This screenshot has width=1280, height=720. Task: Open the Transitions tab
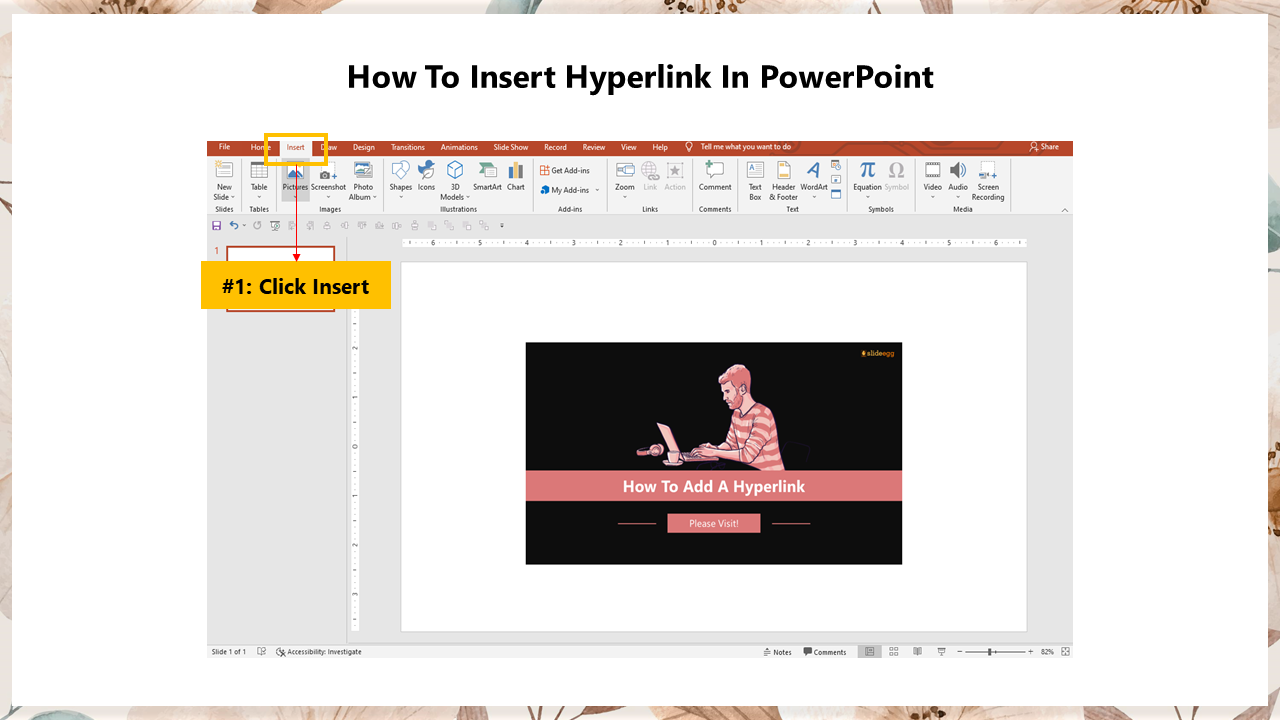pyautogui.click(x=408, y=147)
